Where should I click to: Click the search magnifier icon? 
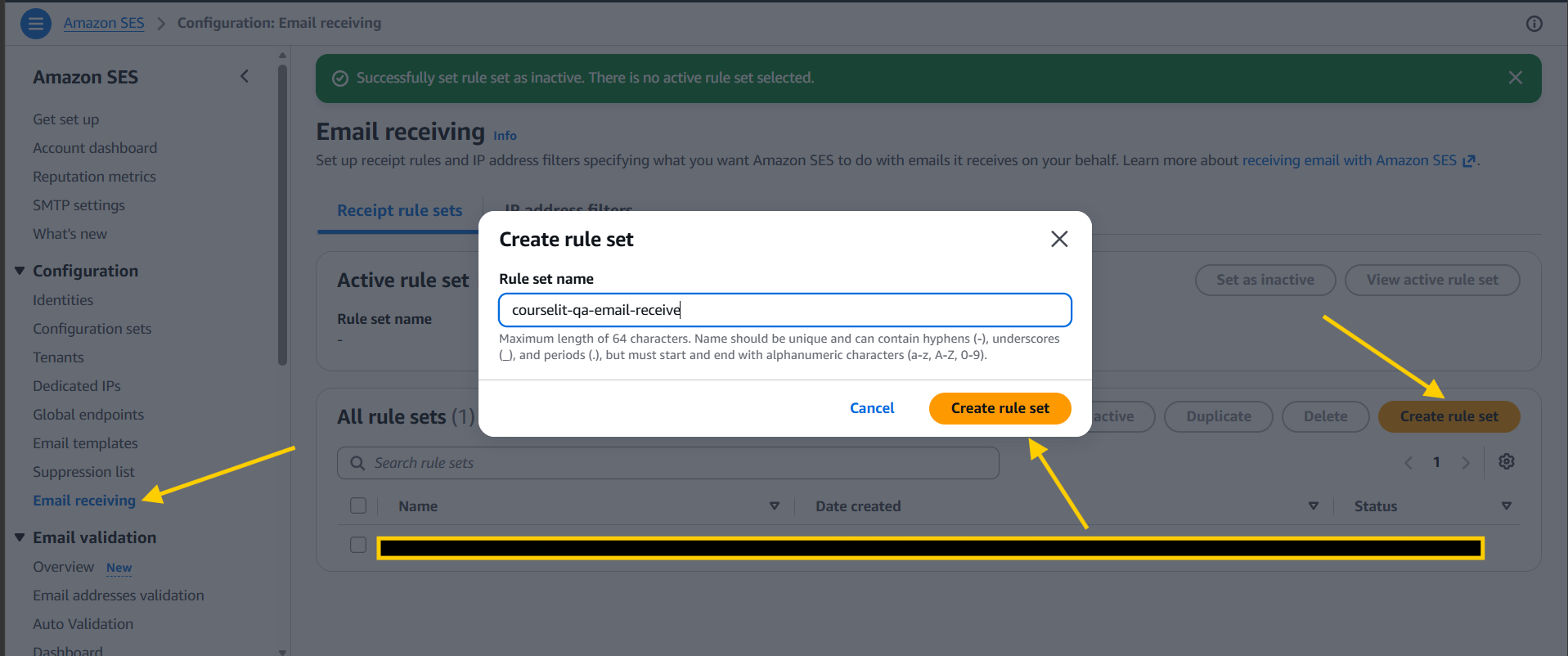point(357,463)
